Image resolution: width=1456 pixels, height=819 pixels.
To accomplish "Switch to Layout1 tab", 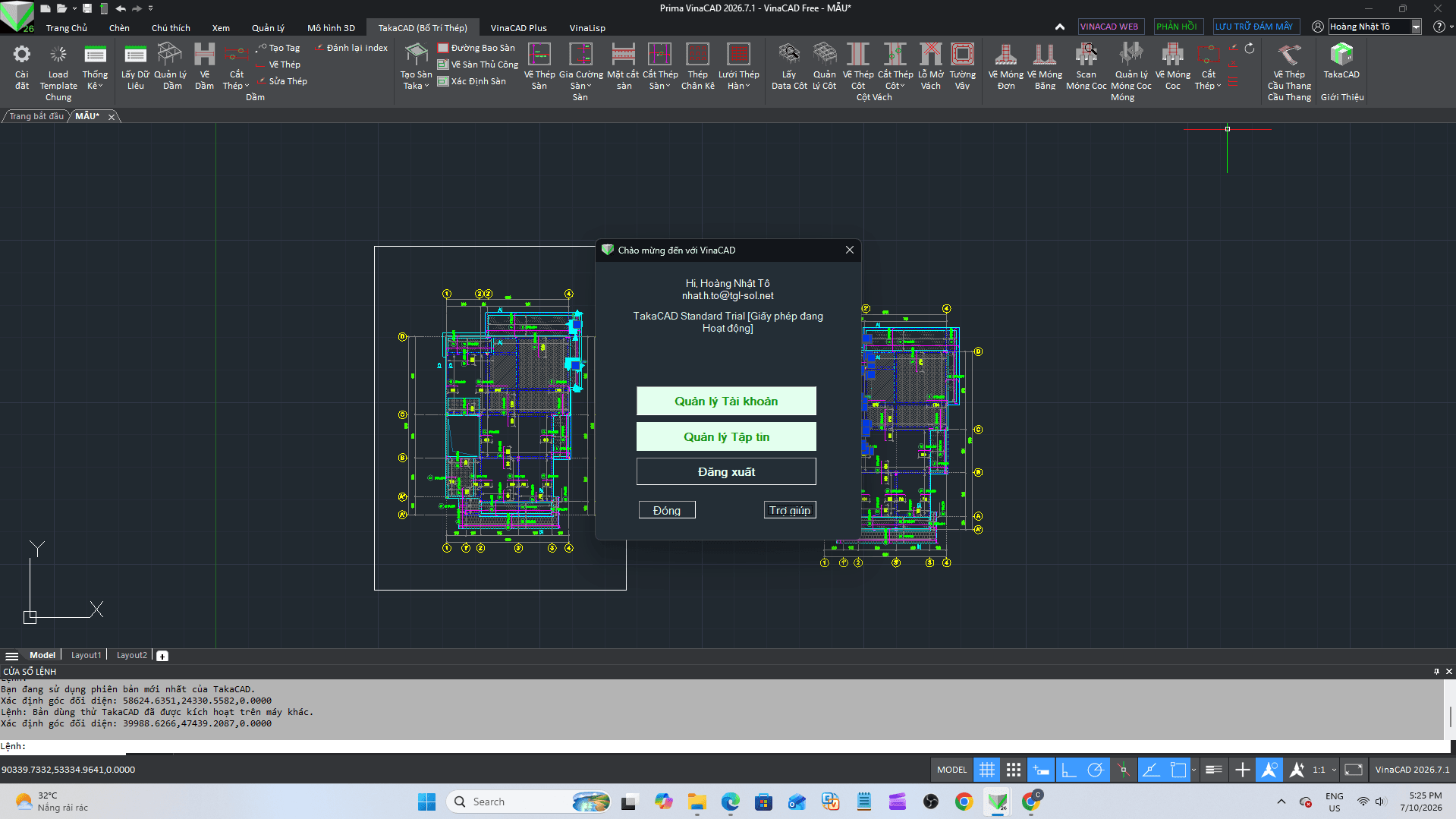I will [86, 655].
